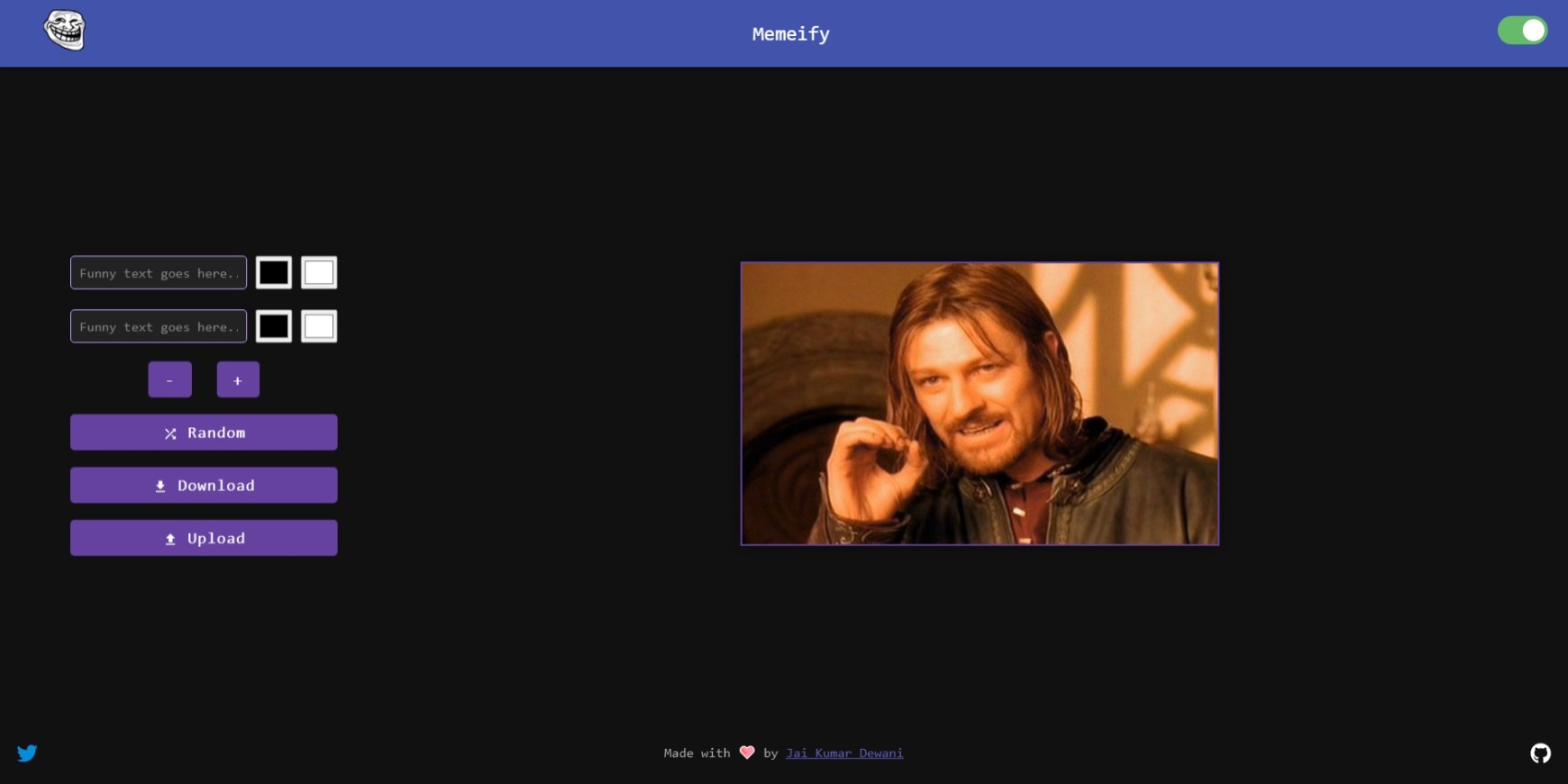The image size is (1568, 784).
Task: Click the Boromir meme image preview
Action: tap(980, 404)
